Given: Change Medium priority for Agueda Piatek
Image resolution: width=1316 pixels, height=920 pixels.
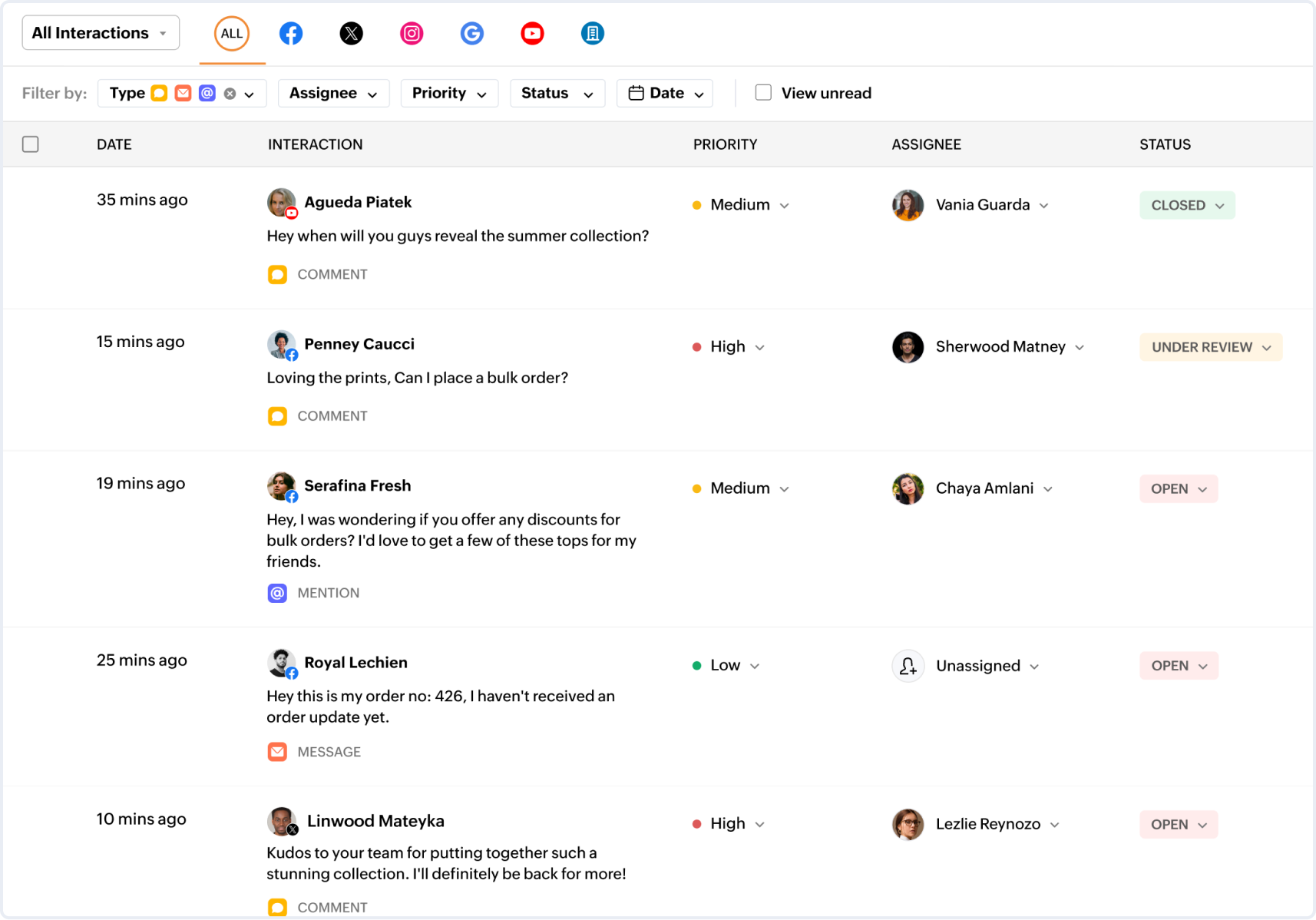Looking at the screenshot, I should 741,205.
